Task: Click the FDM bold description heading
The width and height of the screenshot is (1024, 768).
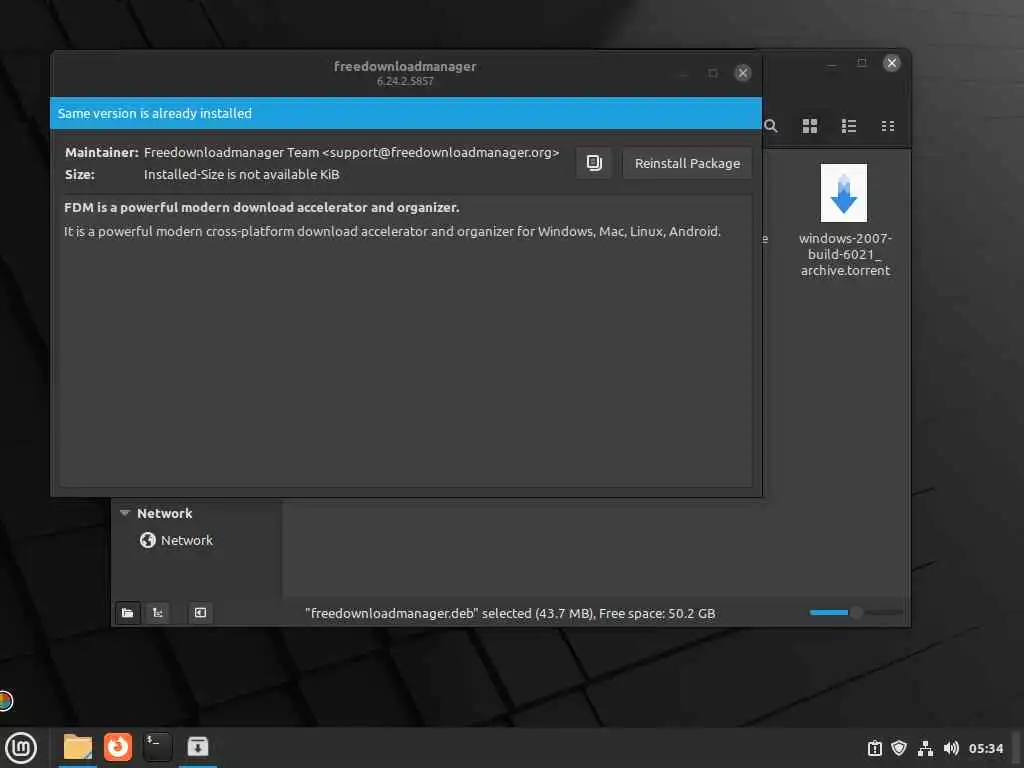Action: coord(261,208)
